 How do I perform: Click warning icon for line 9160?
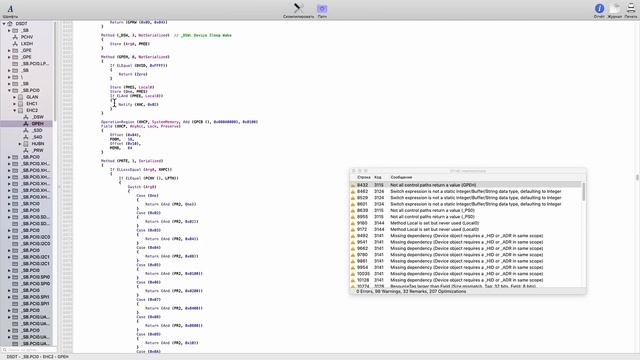click(x=353, y=223)
